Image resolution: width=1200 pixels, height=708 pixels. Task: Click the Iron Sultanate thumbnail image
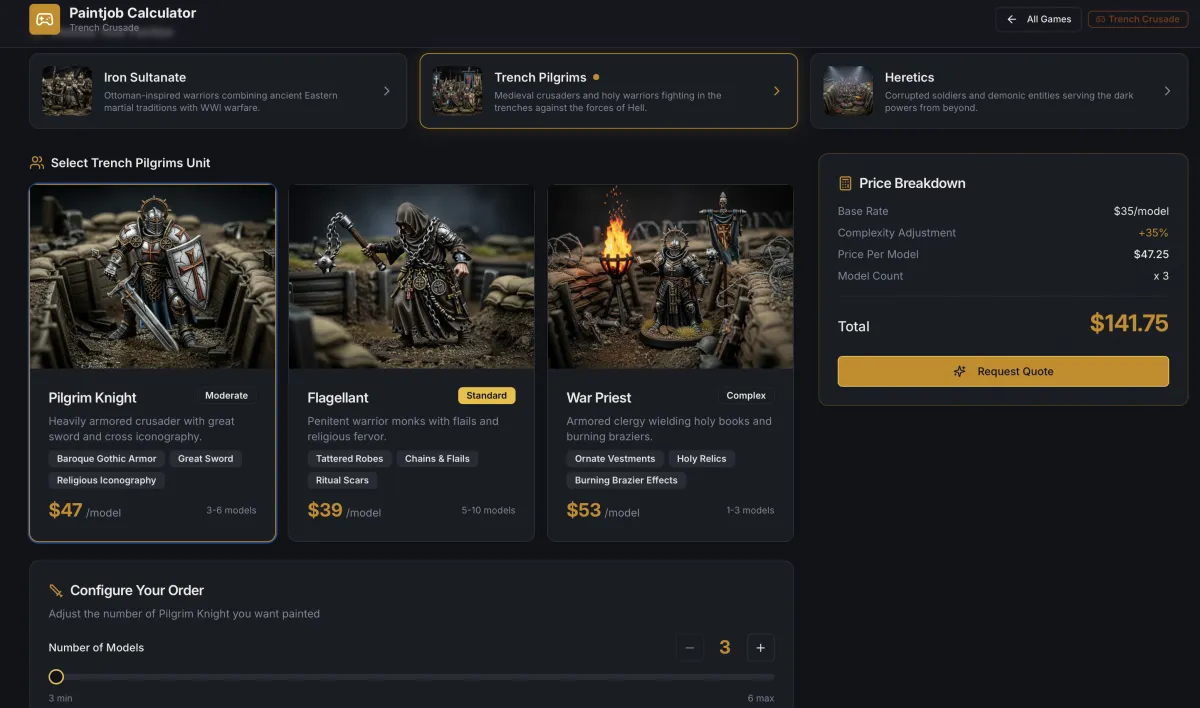[67, 91]
